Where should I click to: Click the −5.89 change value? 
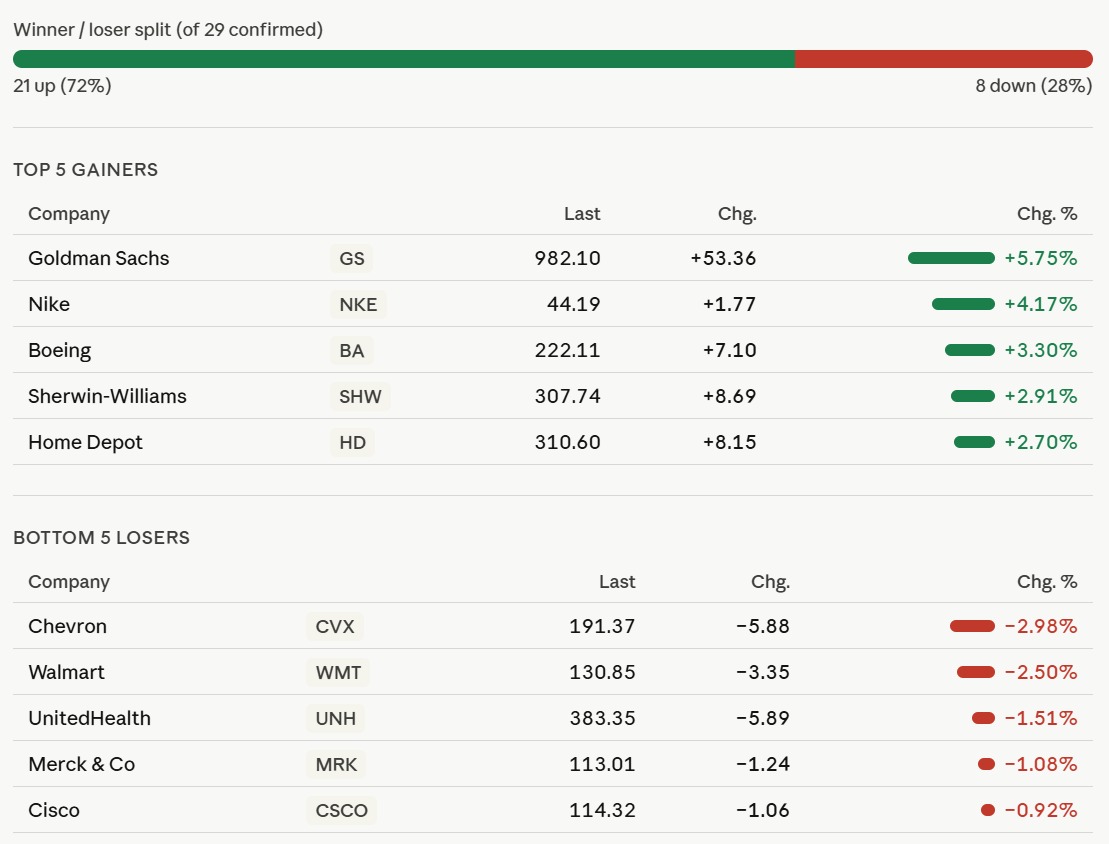763,718
